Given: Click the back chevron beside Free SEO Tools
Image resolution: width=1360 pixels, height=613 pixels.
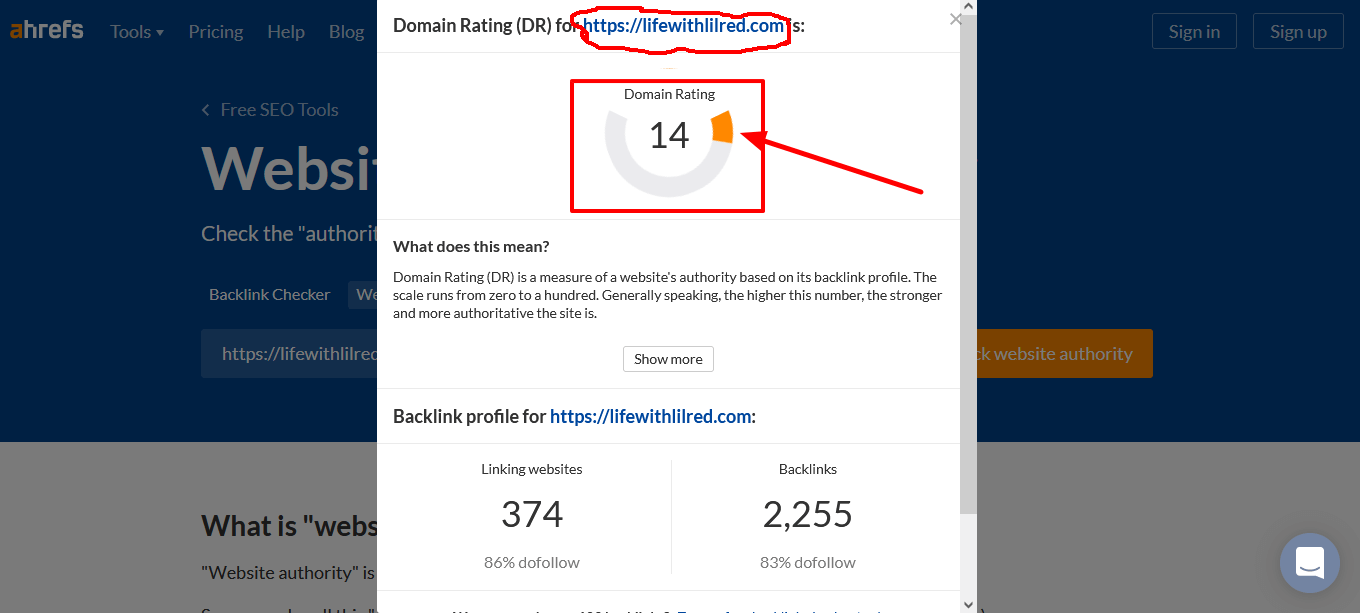Looking at the screenshot, I should click(206, 110).
